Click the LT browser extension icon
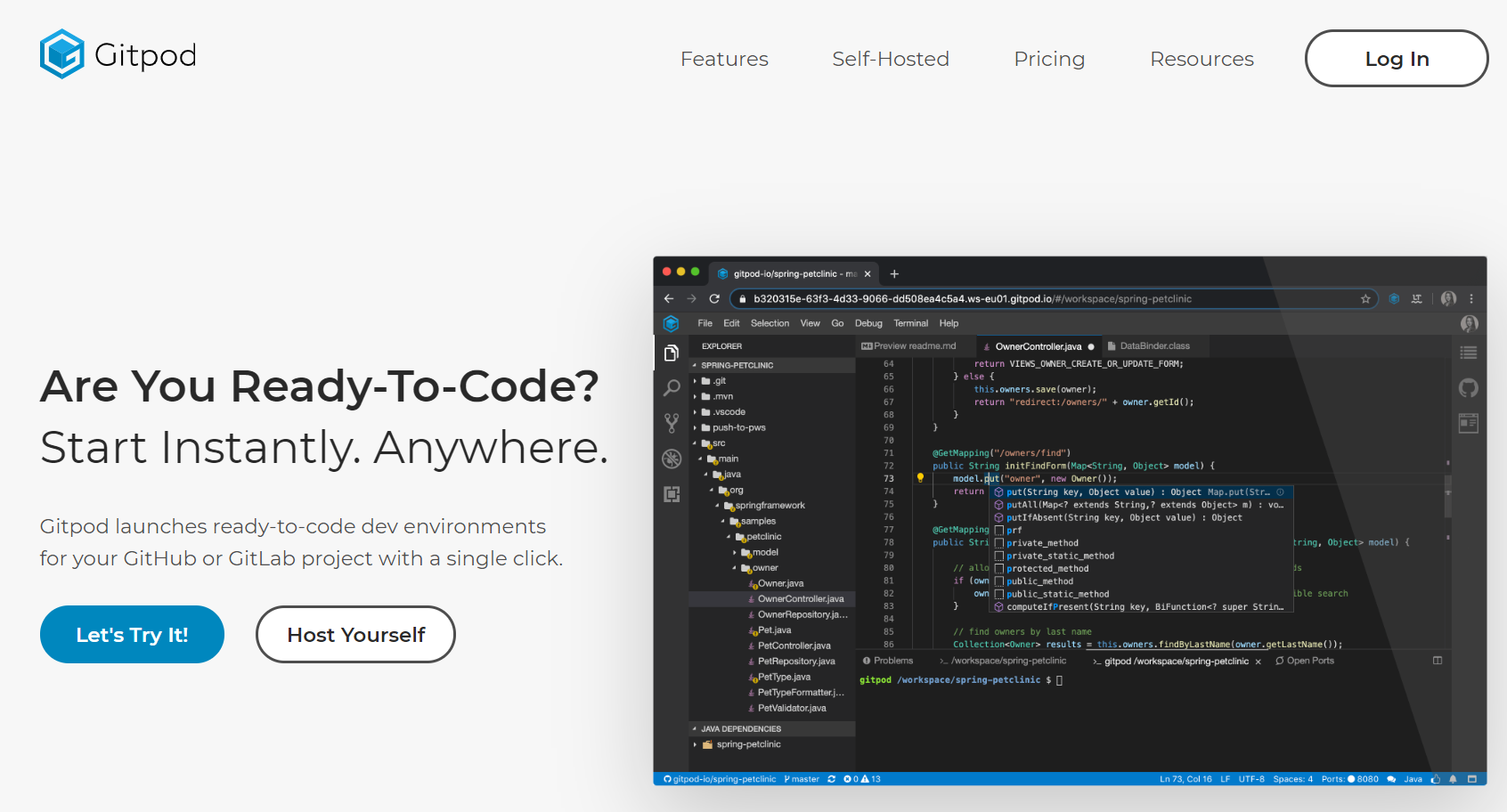Viewport: 1507px width, 812px height. [x=1417, y=299]
